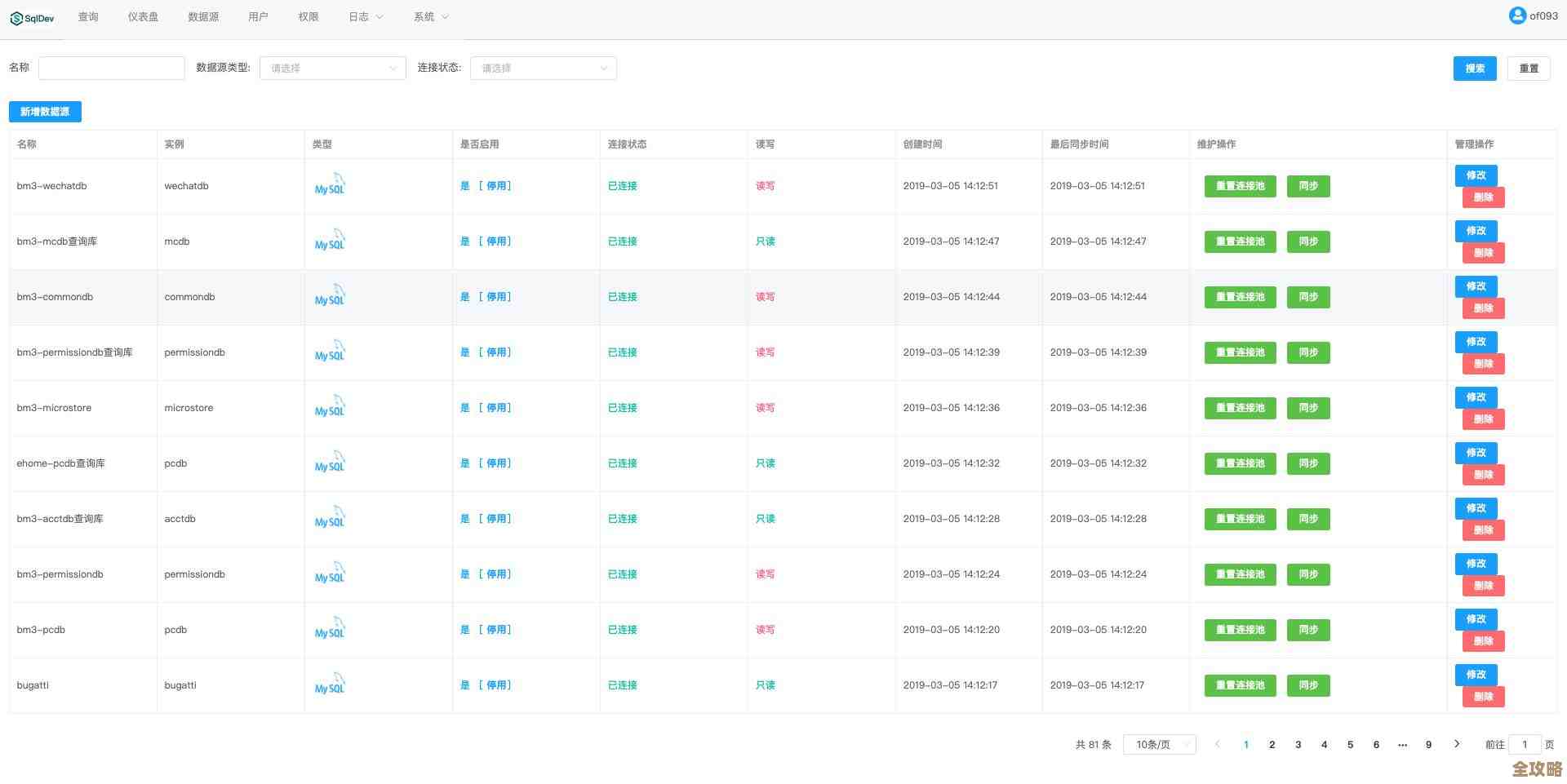The image size is (1567, 784).
Task: Click the MySQL icon for ehome-pcdb查询库
Action: (329, 463)
